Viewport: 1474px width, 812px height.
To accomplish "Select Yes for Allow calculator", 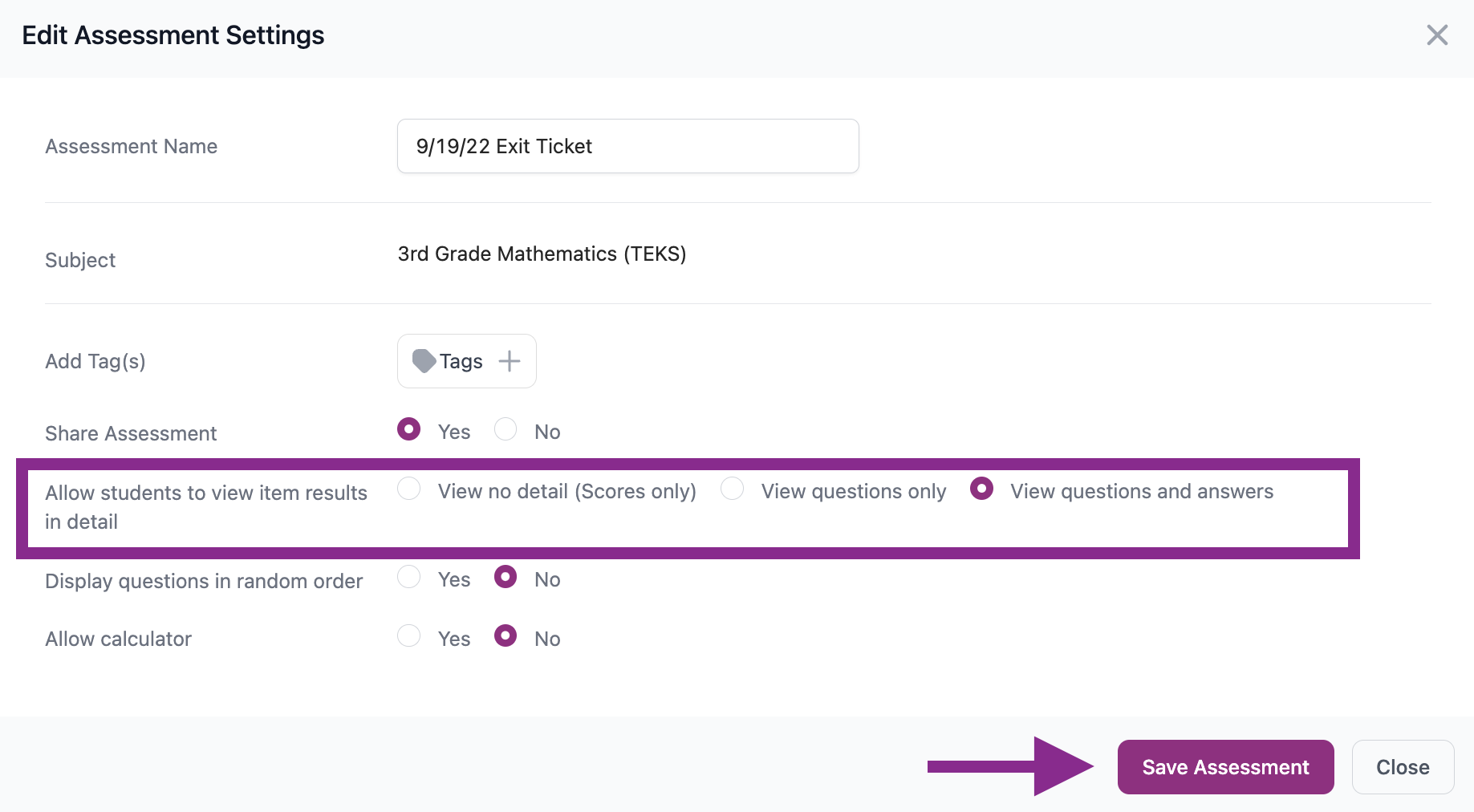I will pos(409,636).
